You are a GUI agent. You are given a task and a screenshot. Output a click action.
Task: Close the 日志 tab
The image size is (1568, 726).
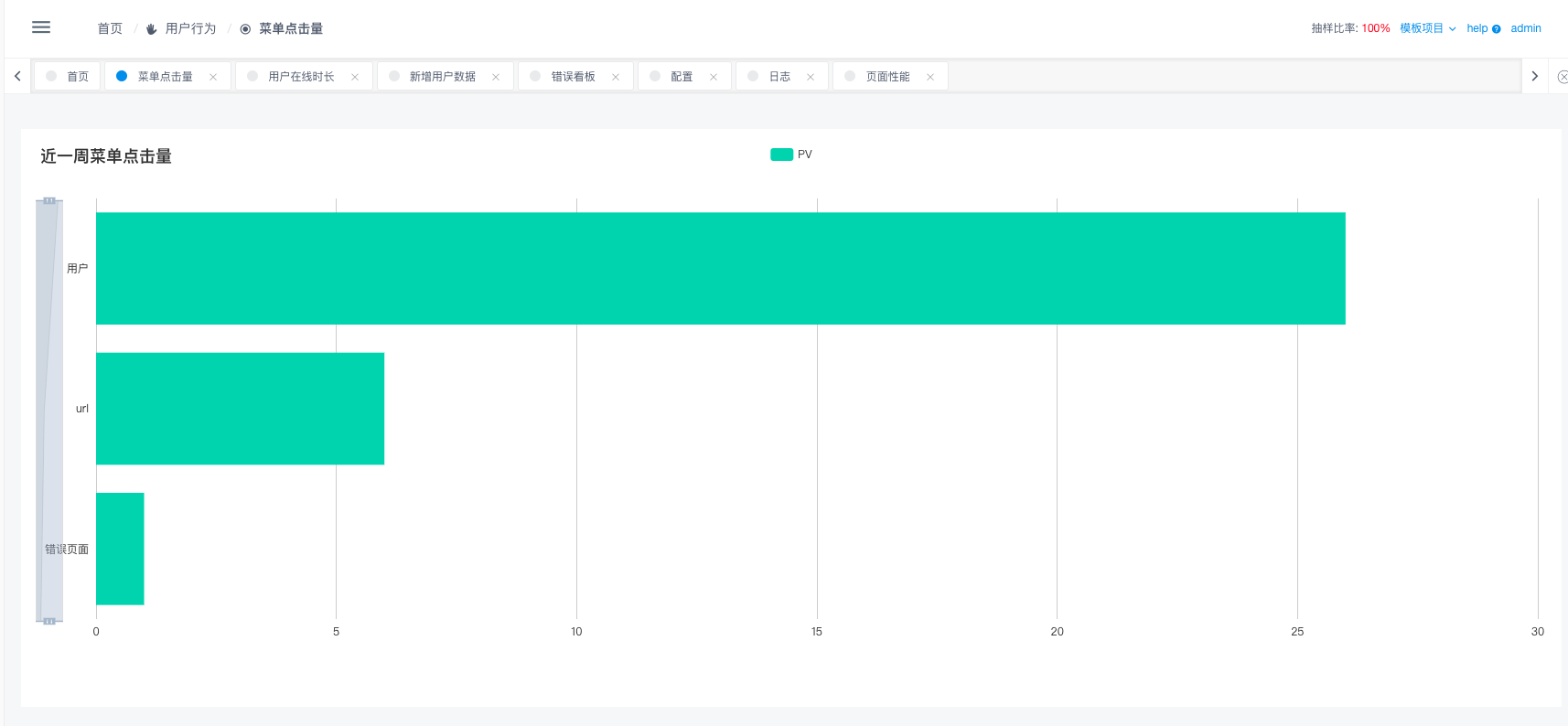coord(811,77)
